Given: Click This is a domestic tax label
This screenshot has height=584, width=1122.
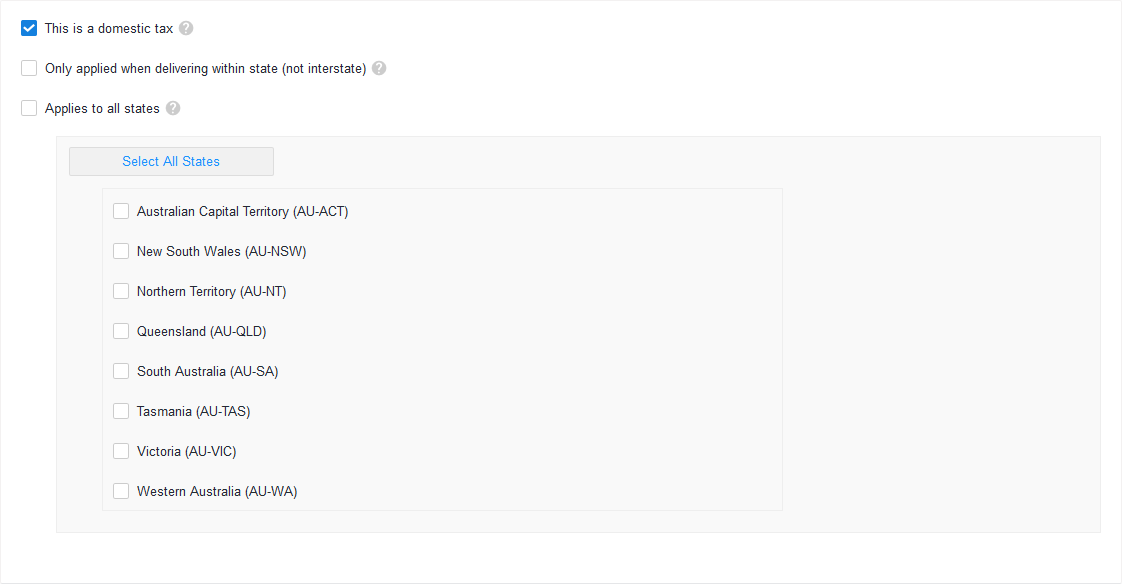Looking at the screenshot, I should pos(109,28).
